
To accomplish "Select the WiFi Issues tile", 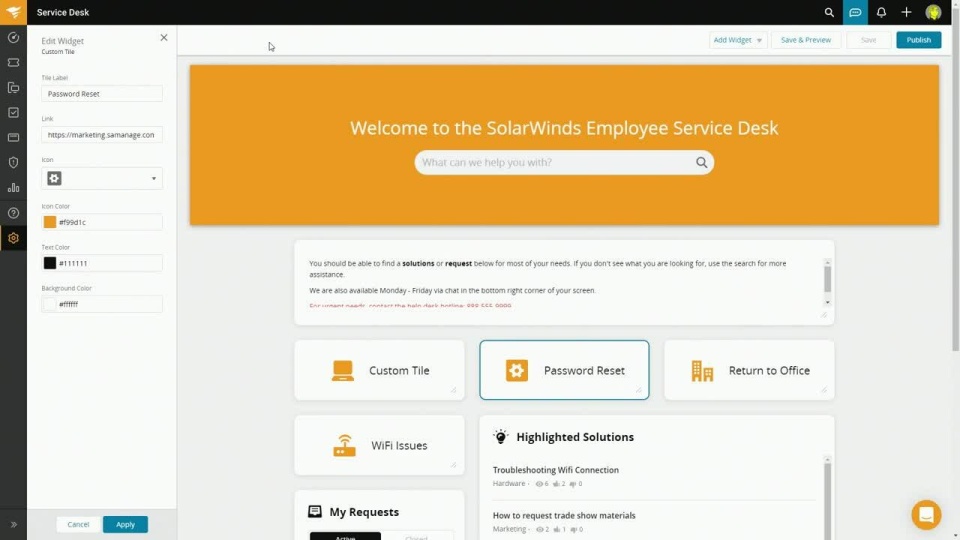I will click(379, 445).
